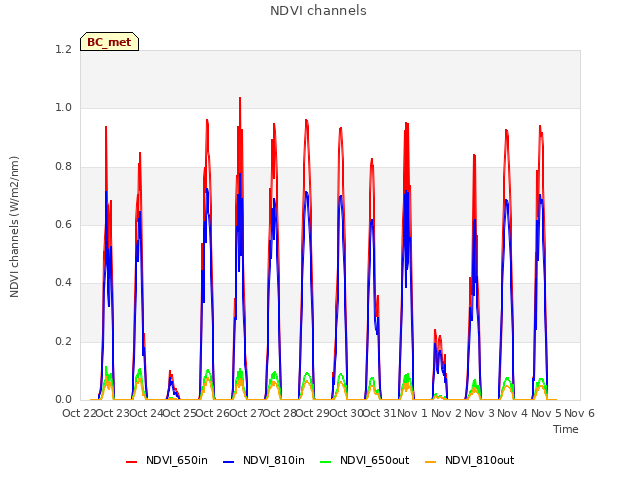This screenshot has width=640, height=480.
Task: Click the Oct 22 x-axis date label
Action: 79,413
